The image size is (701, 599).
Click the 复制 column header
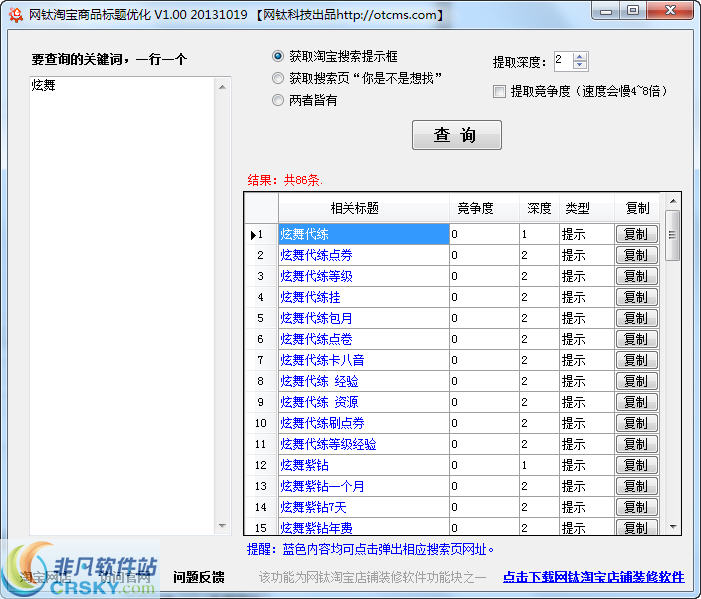(x=637, y=208)
